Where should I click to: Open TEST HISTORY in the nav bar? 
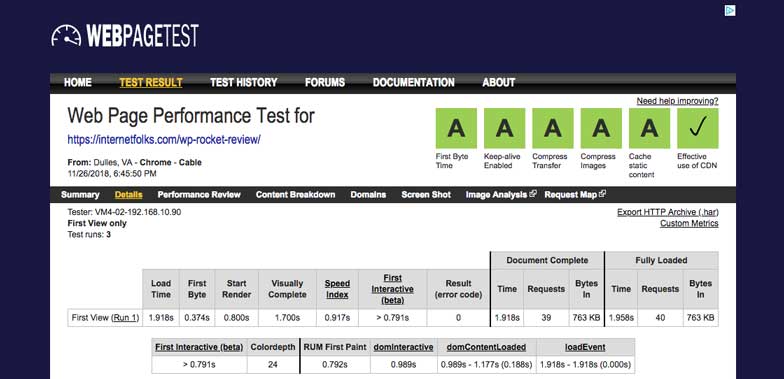coord(244,82)
